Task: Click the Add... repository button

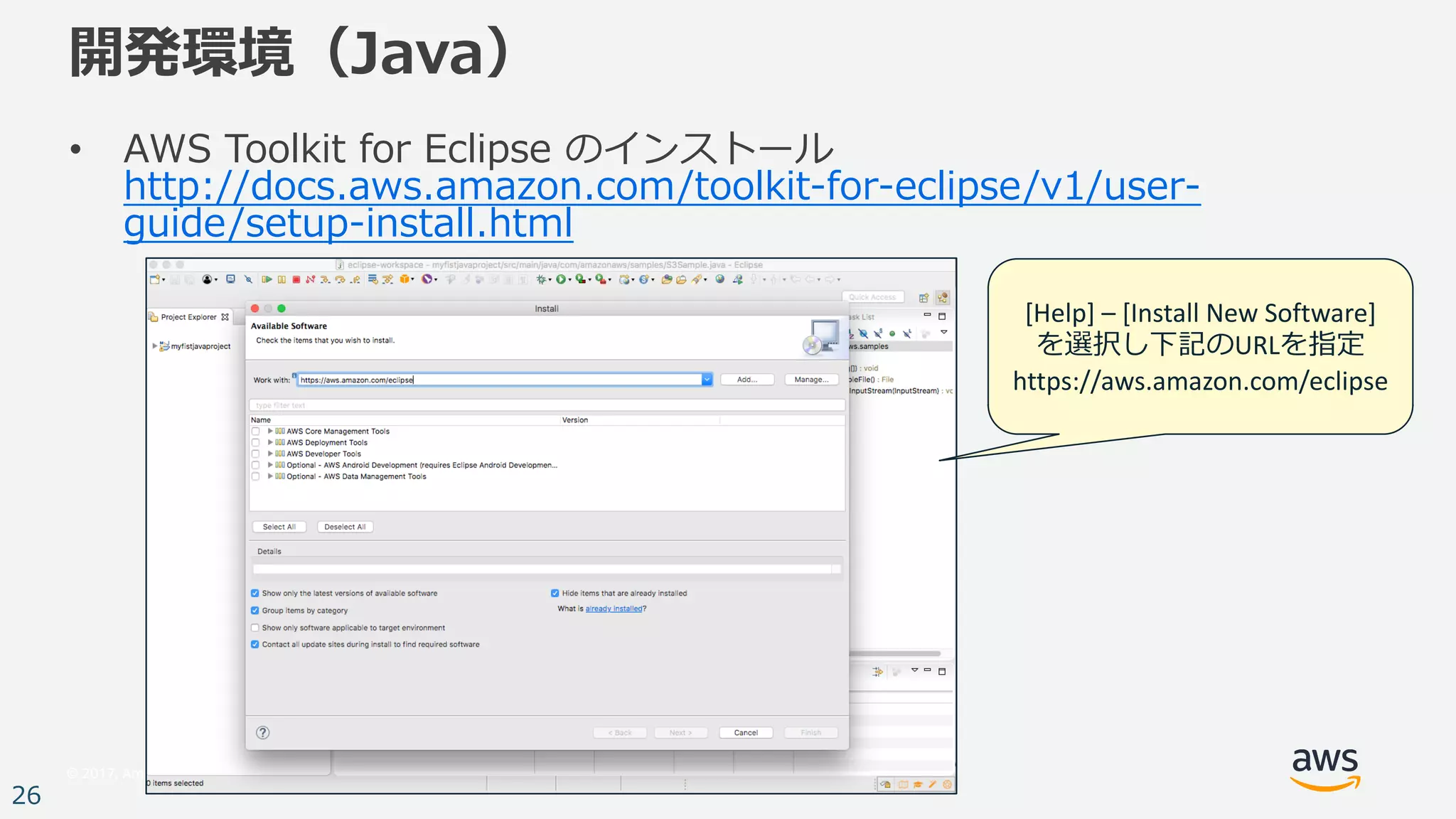Action: click(746, 380)
